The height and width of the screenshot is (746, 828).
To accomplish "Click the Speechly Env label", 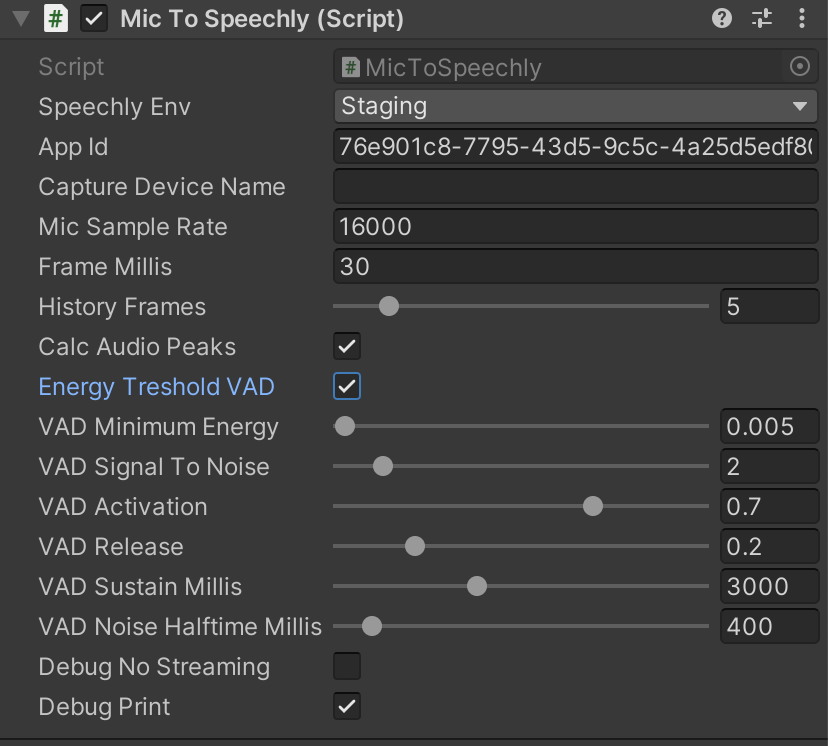I will (x=115, y=107).
